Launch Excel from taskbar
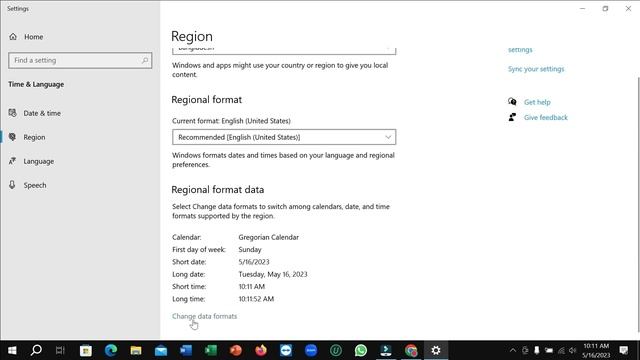The width and height of the screenshot is (640, 360). [x=211, y=350]
